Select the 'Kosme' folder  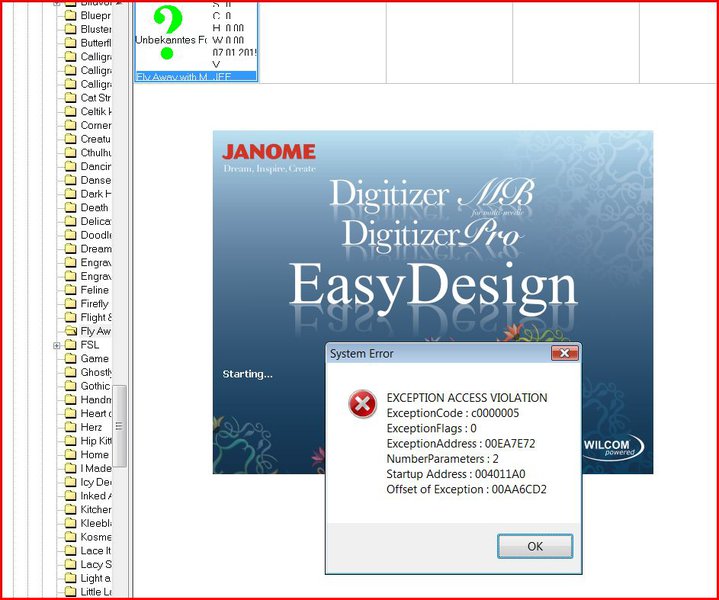click(95, 537)
